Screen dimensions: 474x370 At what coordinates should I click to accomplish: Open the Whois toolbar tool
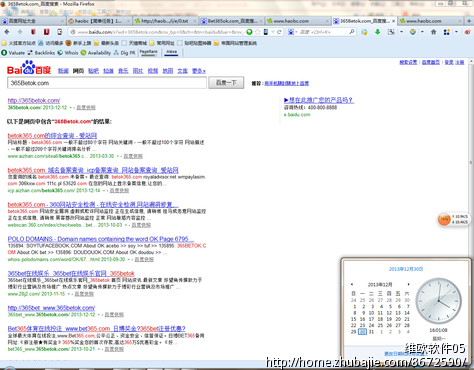click(68, 53)
